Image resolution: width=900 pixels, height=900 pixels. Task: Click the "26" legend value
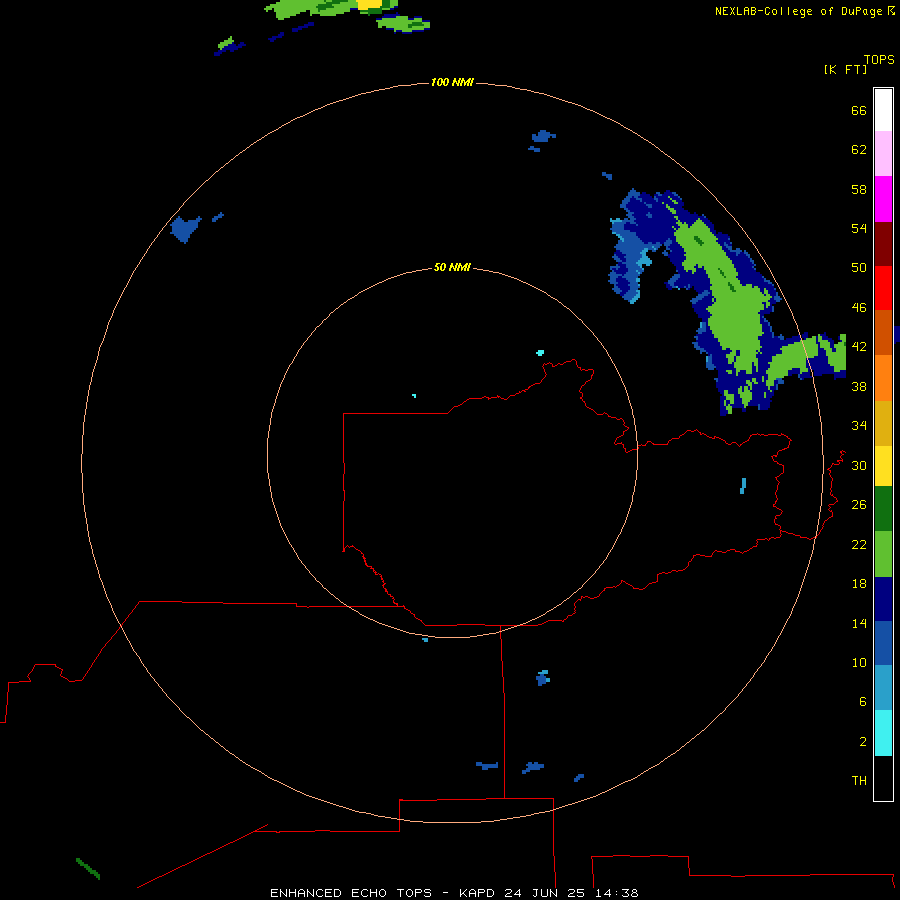click(x=859, y=505)
